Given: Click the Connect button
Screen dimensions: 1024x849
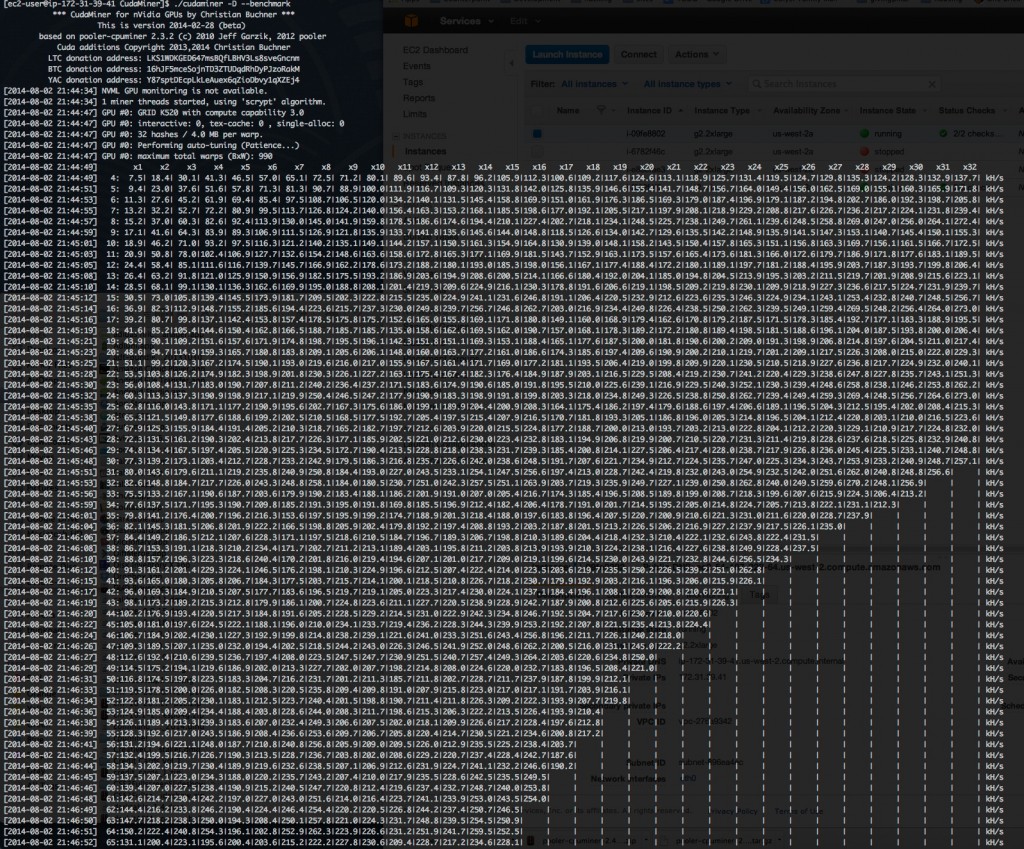Looking at the screenshot, I should (639, 55).
